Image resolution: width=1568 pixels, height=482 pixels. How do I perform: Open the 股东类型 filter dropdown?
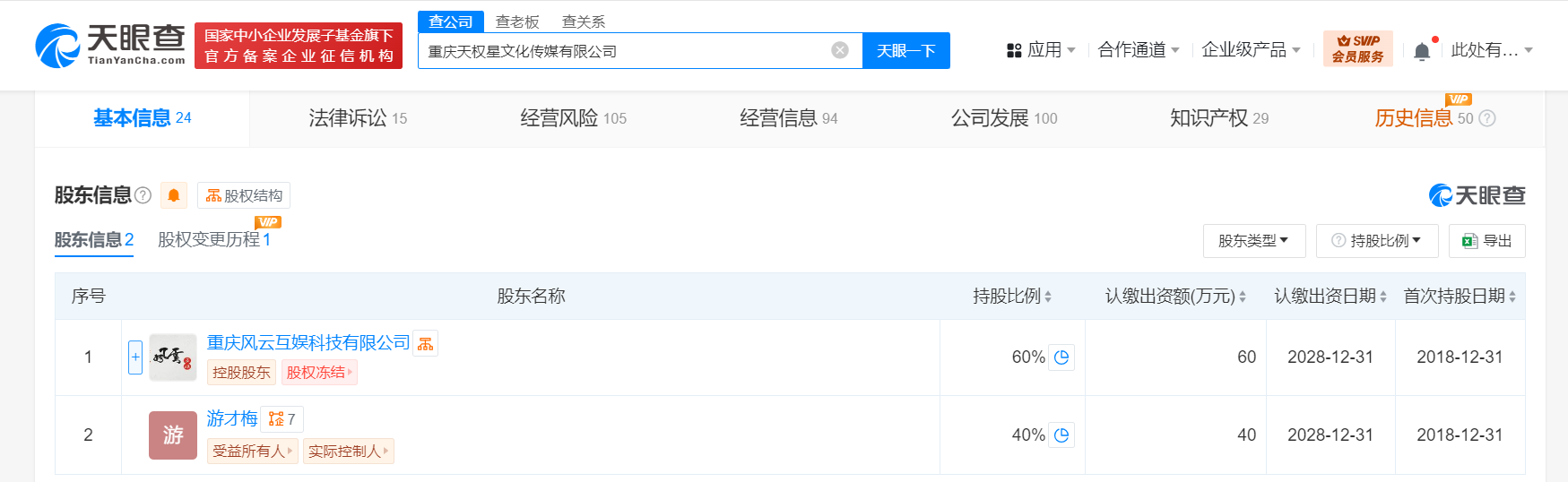pos(1253,240)
